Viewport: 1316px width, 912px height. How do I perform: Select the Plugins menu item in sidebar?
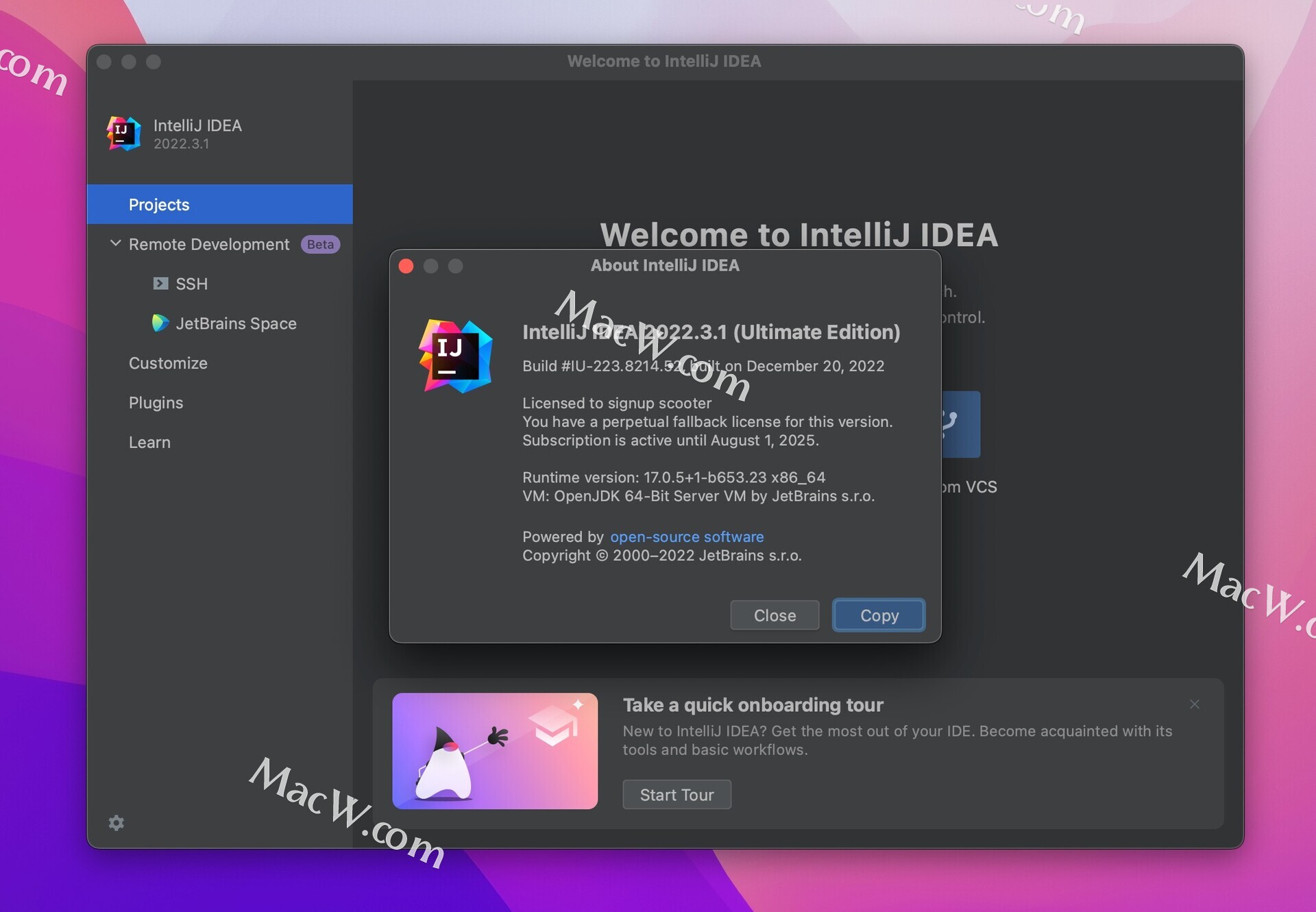[157, 402]
